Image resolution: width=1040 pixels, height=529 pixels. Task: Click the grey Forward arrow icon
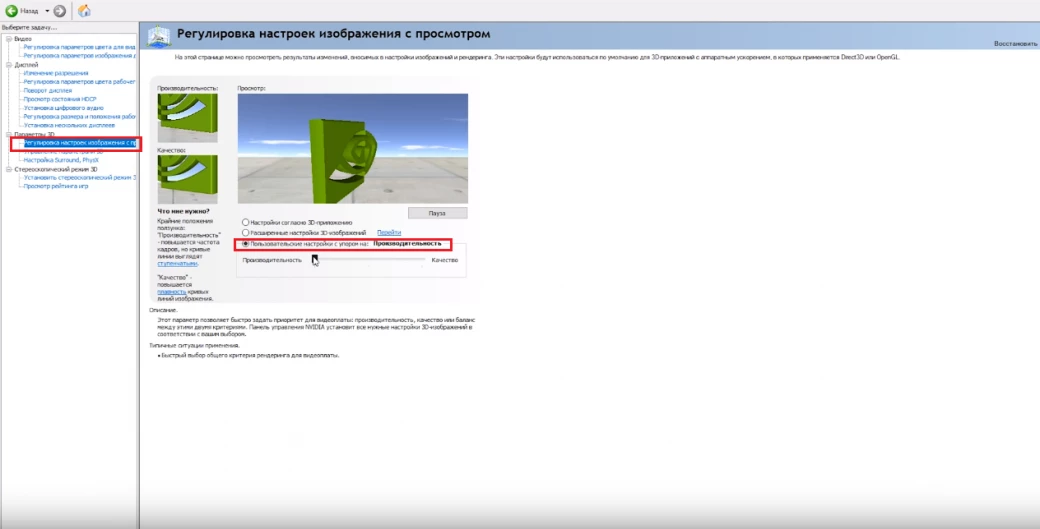tap(60, 10)
